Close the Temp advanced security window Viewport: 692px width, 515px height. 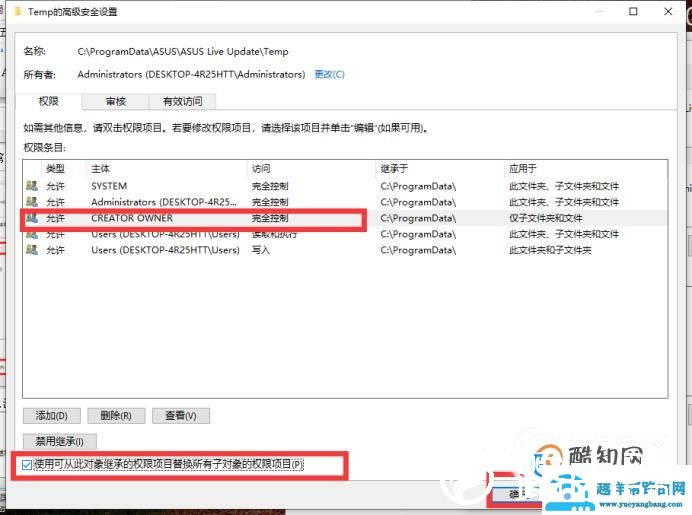pos(668,11)
